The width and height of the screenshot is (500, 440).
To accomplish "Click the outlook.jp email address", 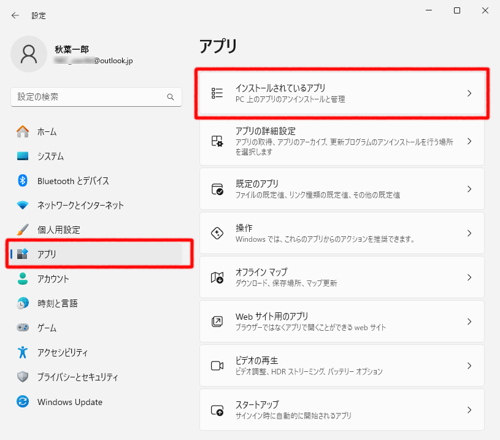I will [94, 61].
